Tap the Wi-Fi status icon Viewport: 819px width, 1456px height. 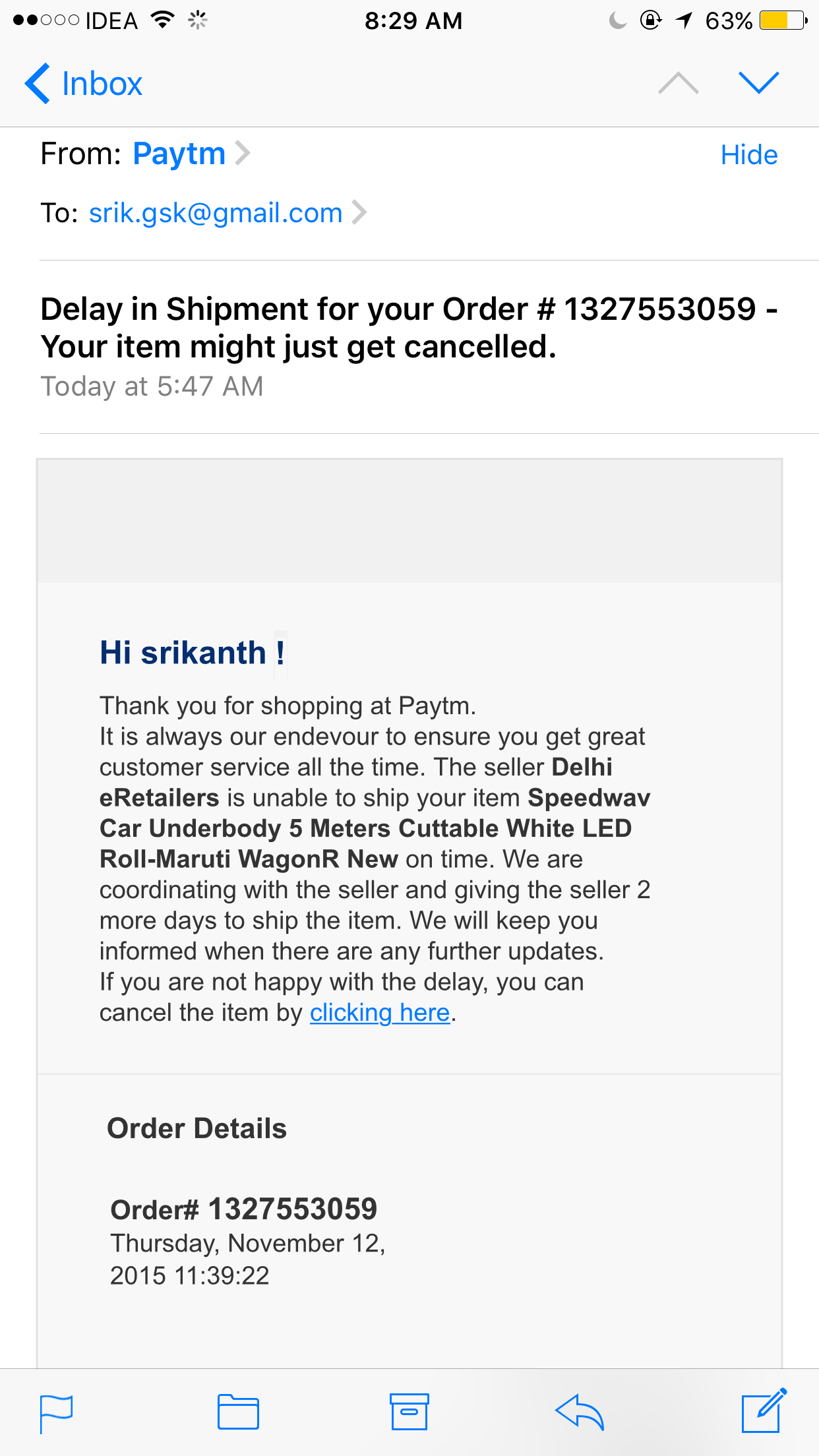(x=162, y=20)
